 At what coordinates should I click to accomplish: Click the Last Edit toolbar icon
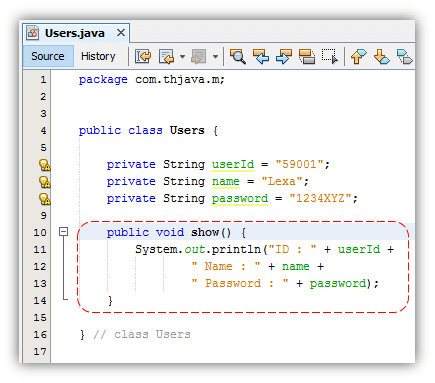click(x=143, y=56)
